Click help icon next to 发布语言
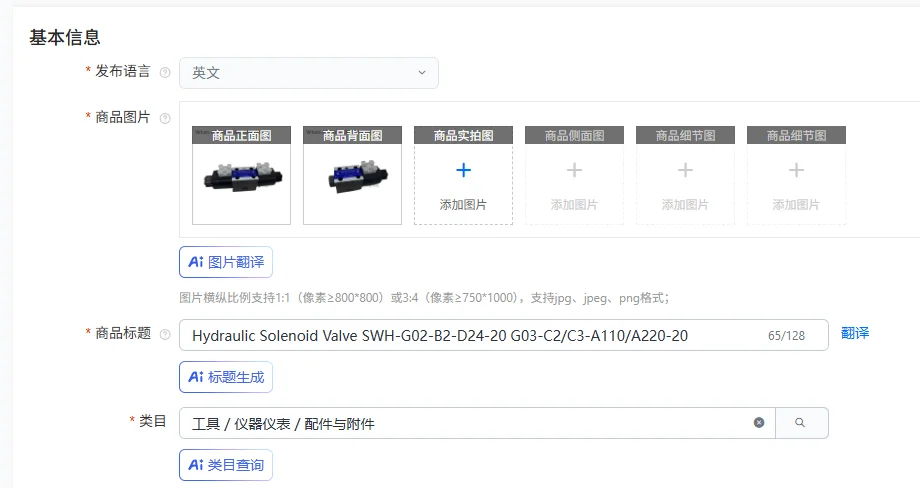Viewport: 920px width, 488px height. [x=165, y=72]
